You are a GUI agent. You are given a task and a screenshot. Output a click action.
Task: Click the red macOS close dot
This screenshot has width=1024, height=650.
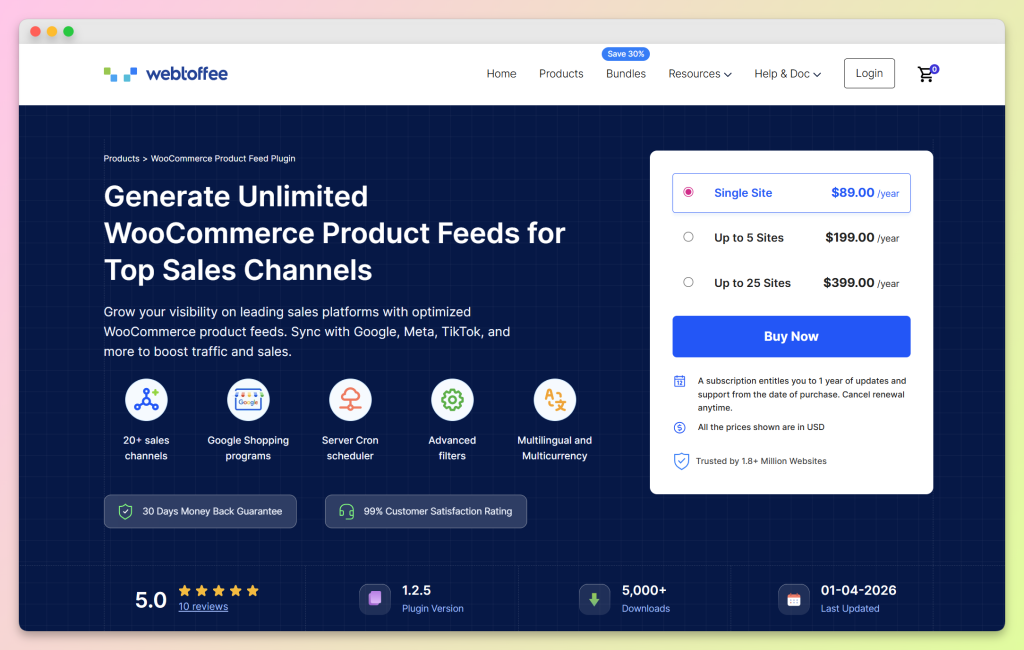pos(35,31)
